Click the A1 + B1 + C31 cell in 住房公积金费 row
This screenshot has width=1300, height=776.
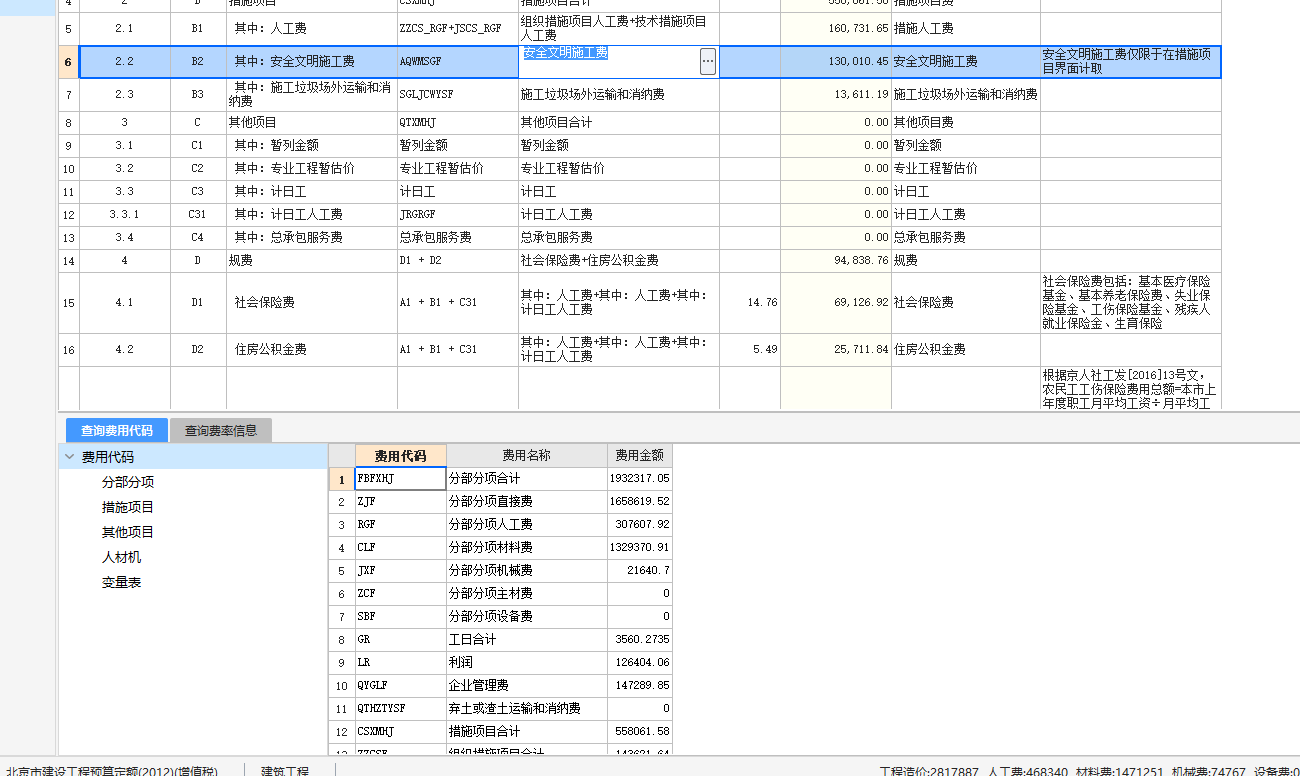(x=457, y=350)
